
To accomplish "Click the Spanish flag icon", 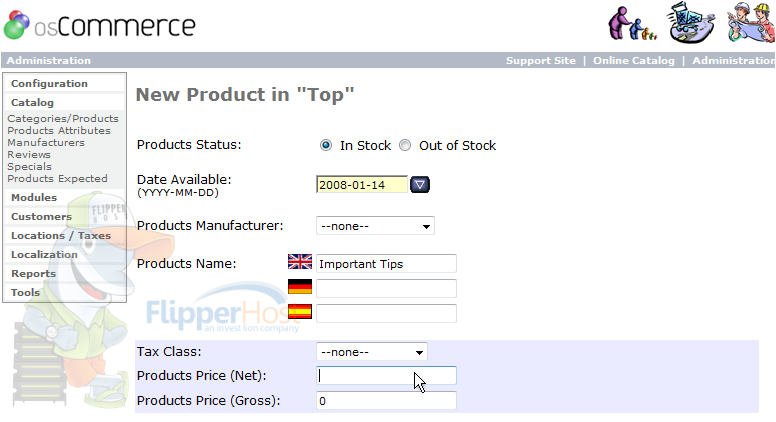I will coord(300,311).
